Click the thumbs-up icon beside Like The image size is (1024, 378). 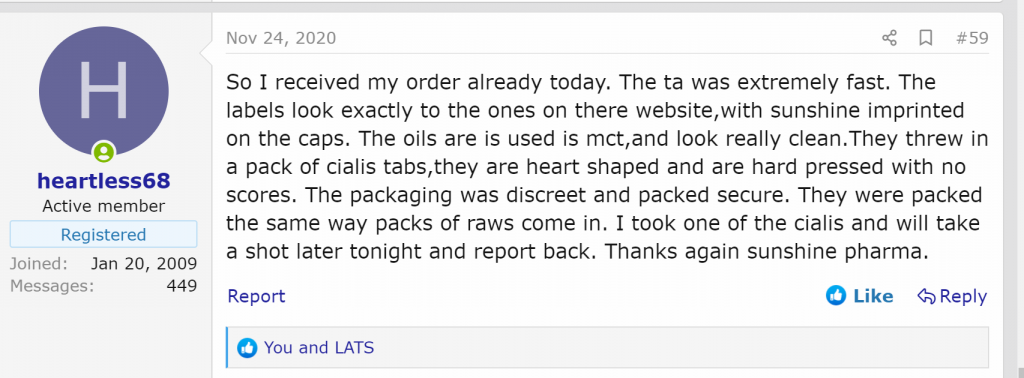coord(836,296)
